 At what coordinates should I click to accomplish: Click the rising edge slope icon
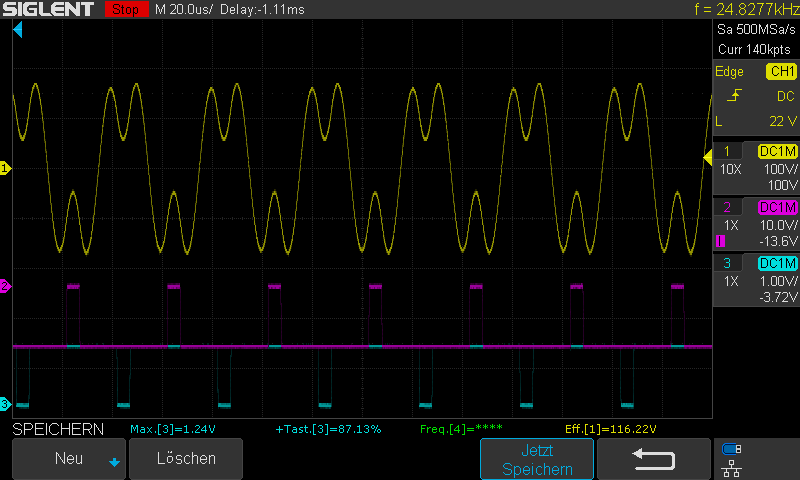tap(734, 95)
